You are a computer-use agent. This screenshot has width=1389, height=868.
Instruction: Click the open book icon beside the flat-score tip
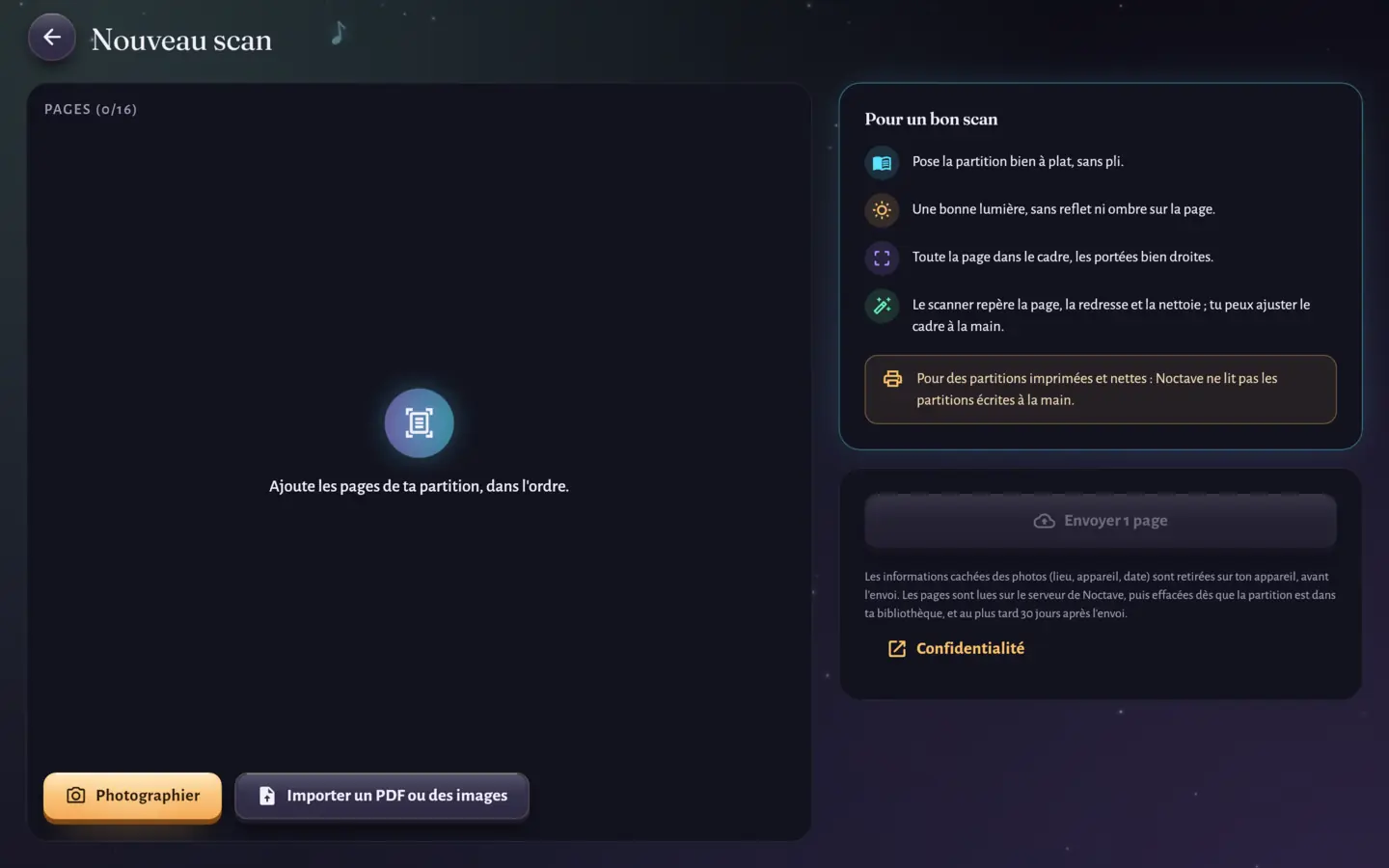(882, 163)
